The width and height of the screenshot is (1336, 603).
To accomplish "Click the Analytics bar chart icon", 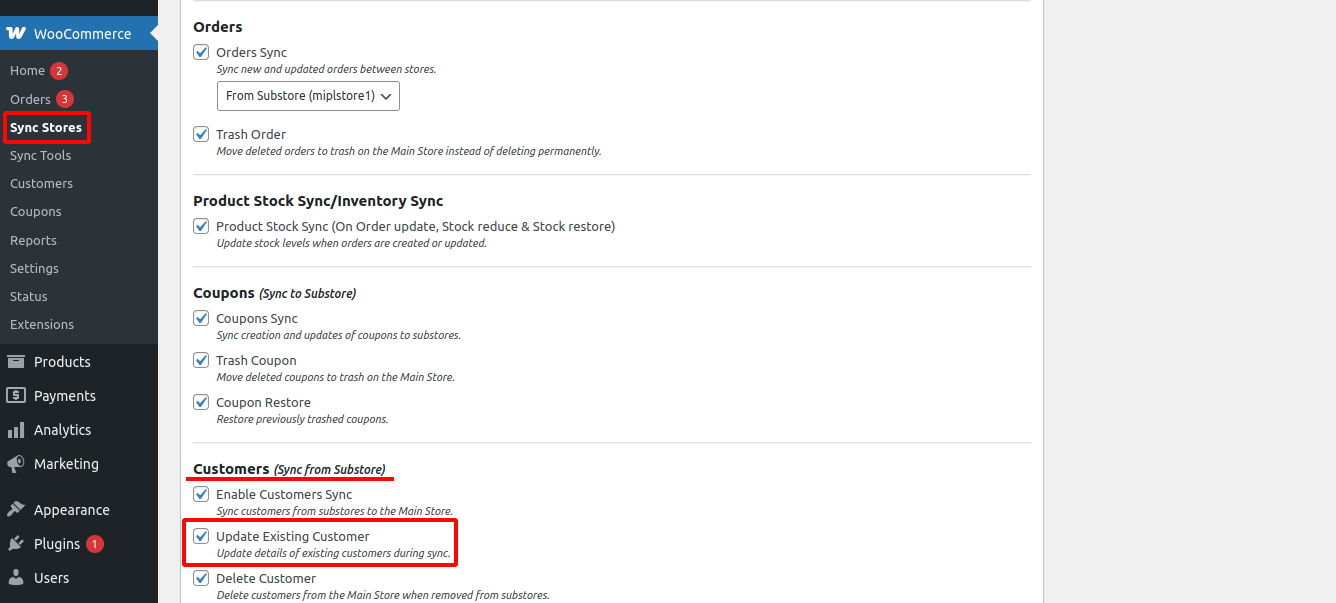I will [x=16, y=430].
